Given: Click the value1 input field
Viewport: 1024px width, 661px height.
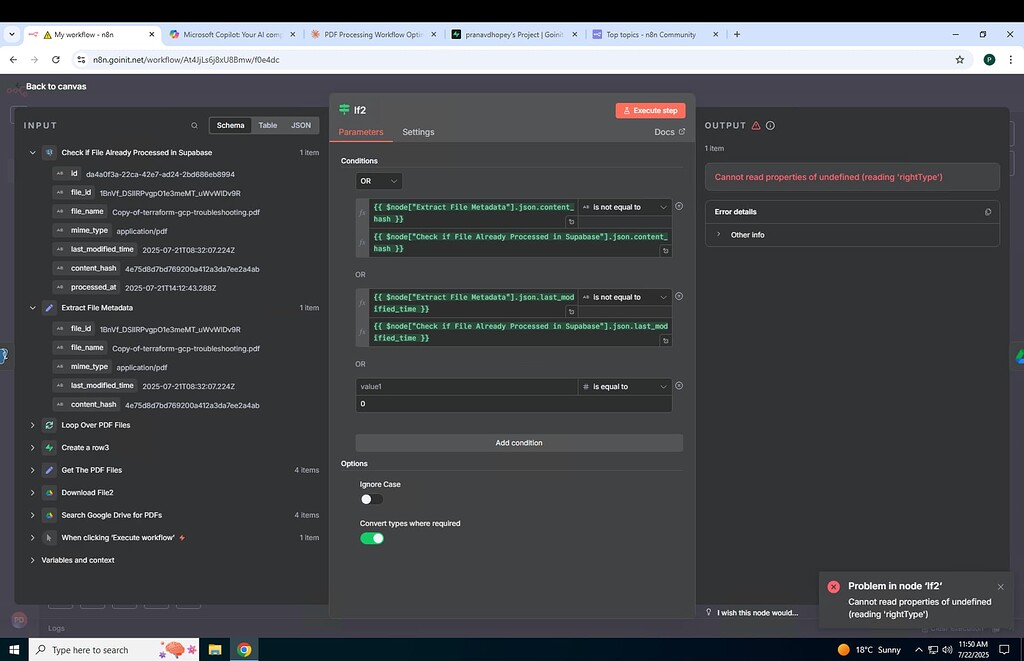Looking at the screenshot, I should point(466,386).
